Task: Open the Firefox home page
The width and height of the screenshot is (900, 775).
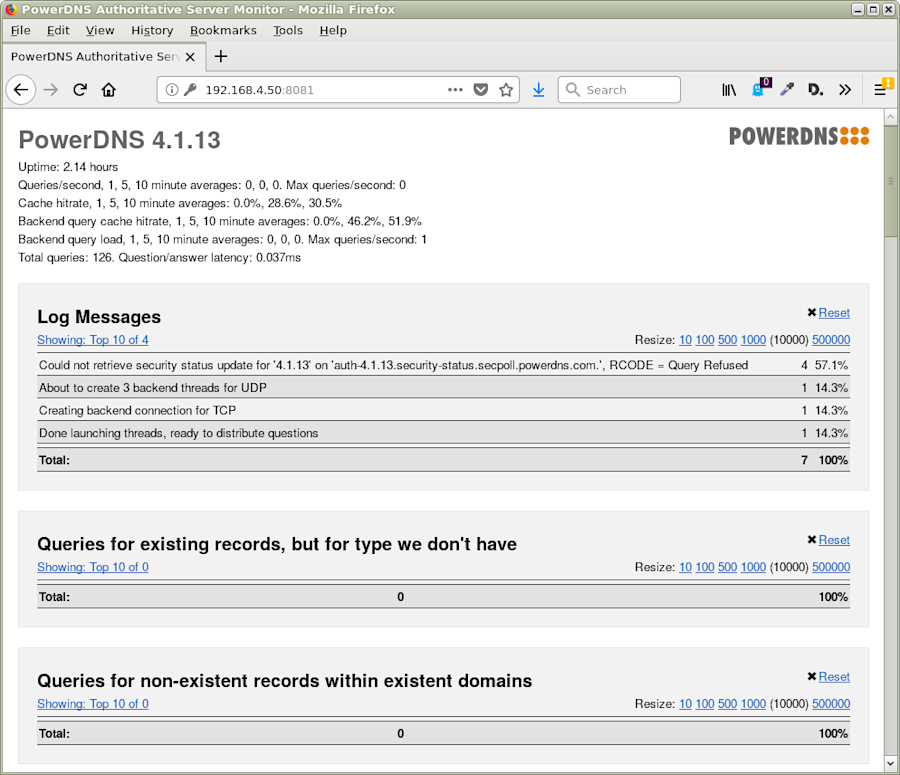Action: point(108,90)
